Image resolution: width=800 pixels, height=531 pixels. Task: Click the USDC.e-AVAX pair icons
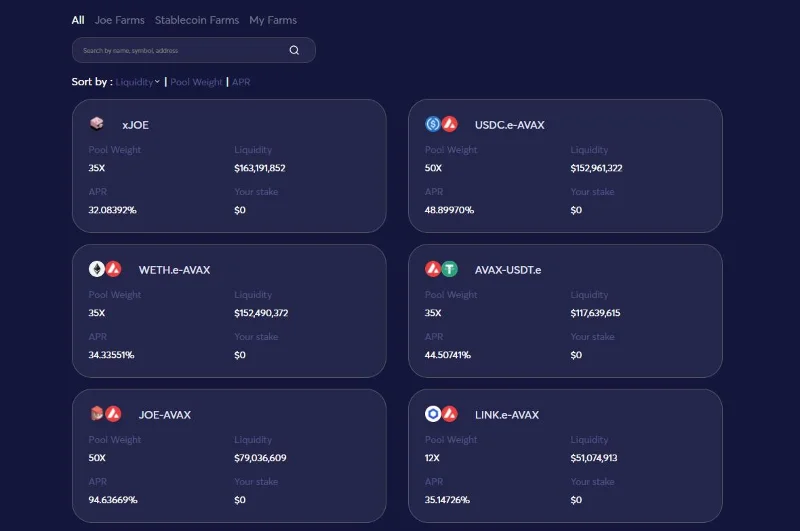[x=441, y=124]
